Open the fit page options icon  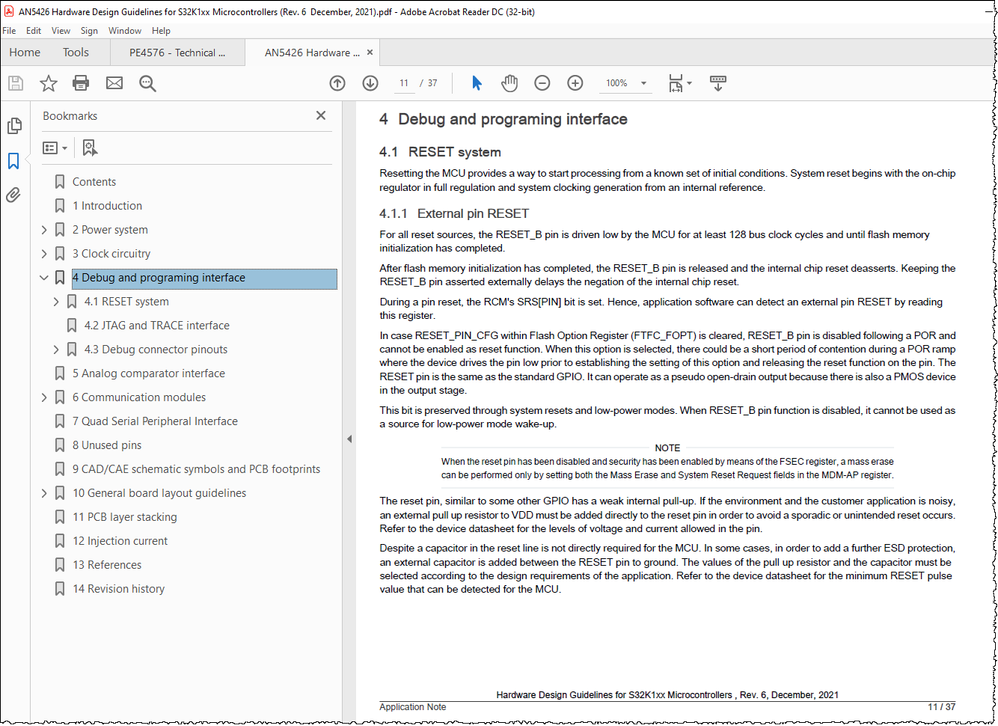click(679, 83)
